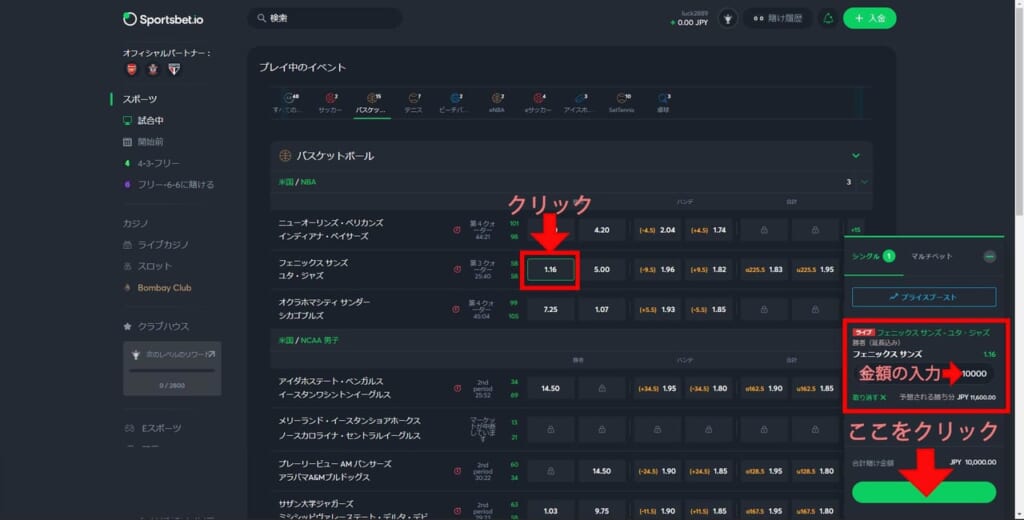Click Eスポーツ controller icon in sidebar
Screen dimensions: 1024x520
pyautogui.click(x=129, y=429)
